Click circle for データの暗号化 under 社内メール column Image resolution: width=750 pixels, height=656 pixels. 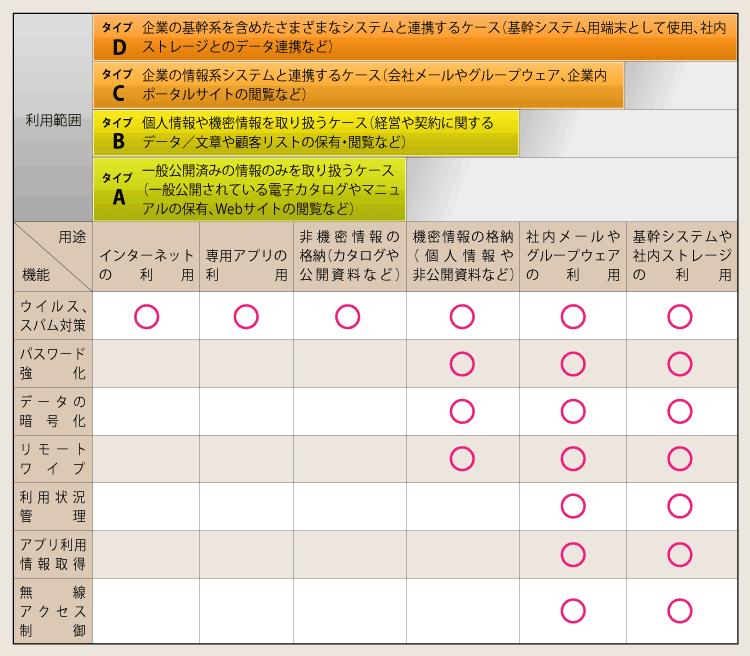pyautogui.click(x=573, y=411)
